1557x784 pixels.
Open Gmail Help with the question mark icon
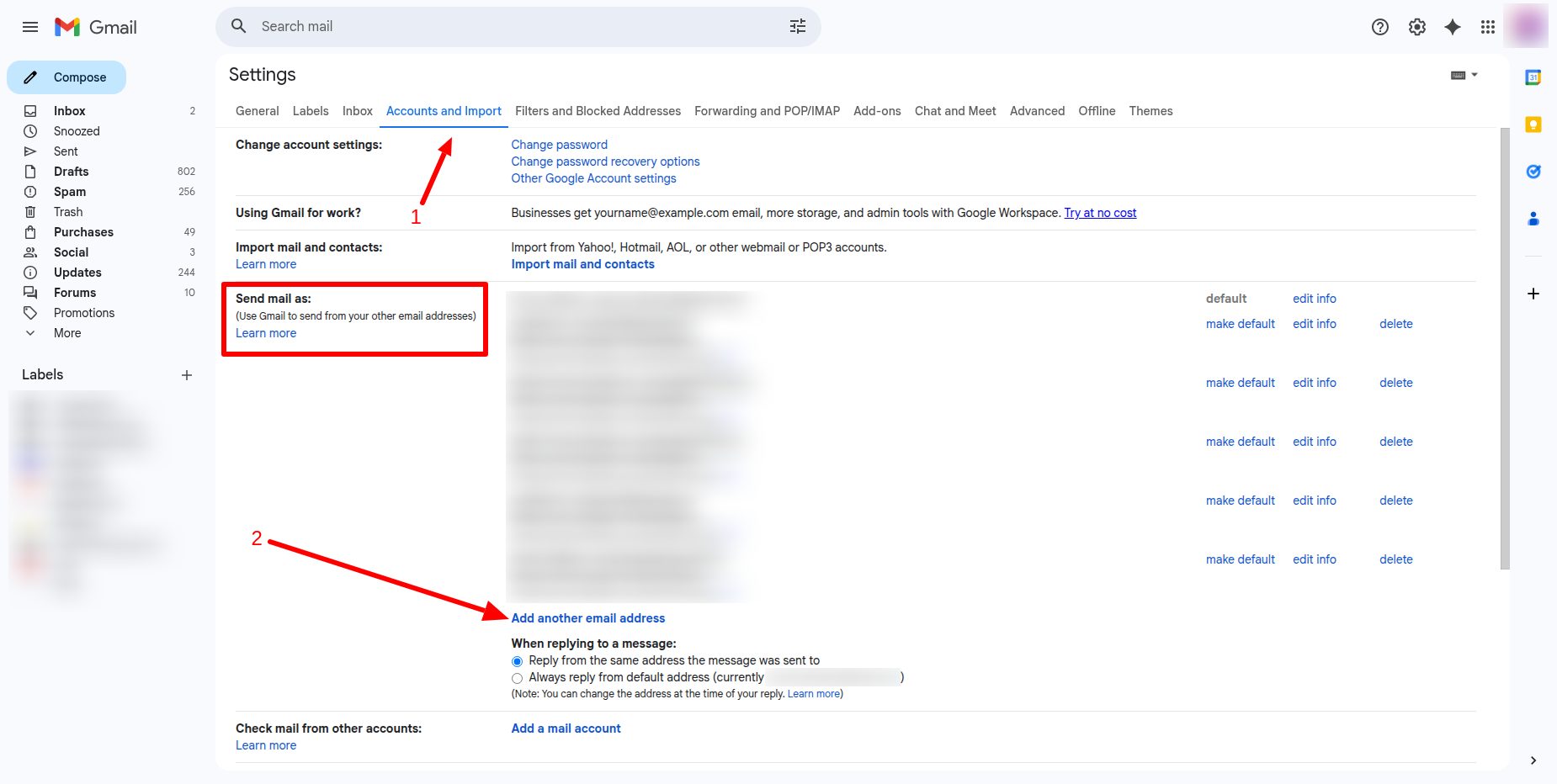[x=1379, y=26]
